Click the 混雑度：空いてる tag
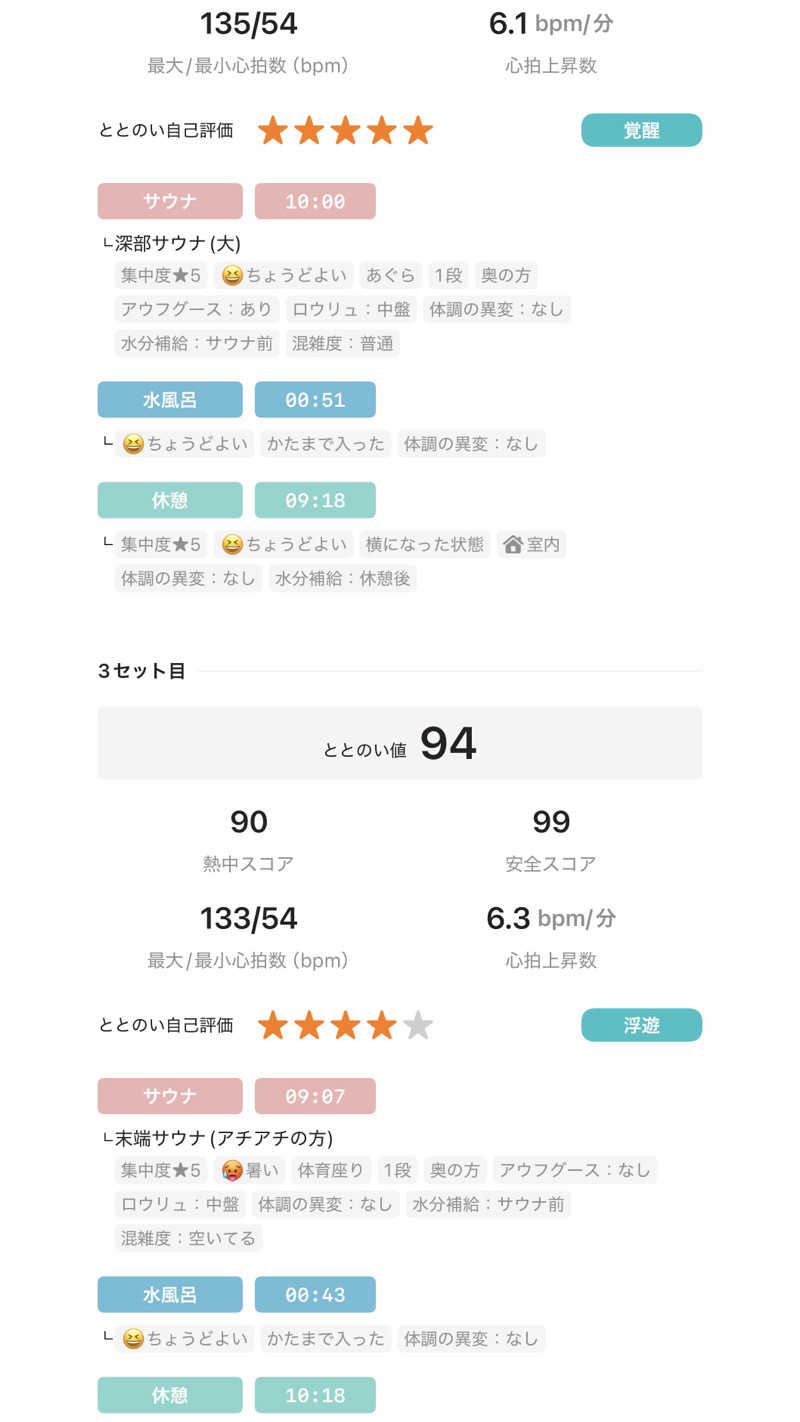The height and width of the screenshot is (1422, 800). [x=188, y=1238]
